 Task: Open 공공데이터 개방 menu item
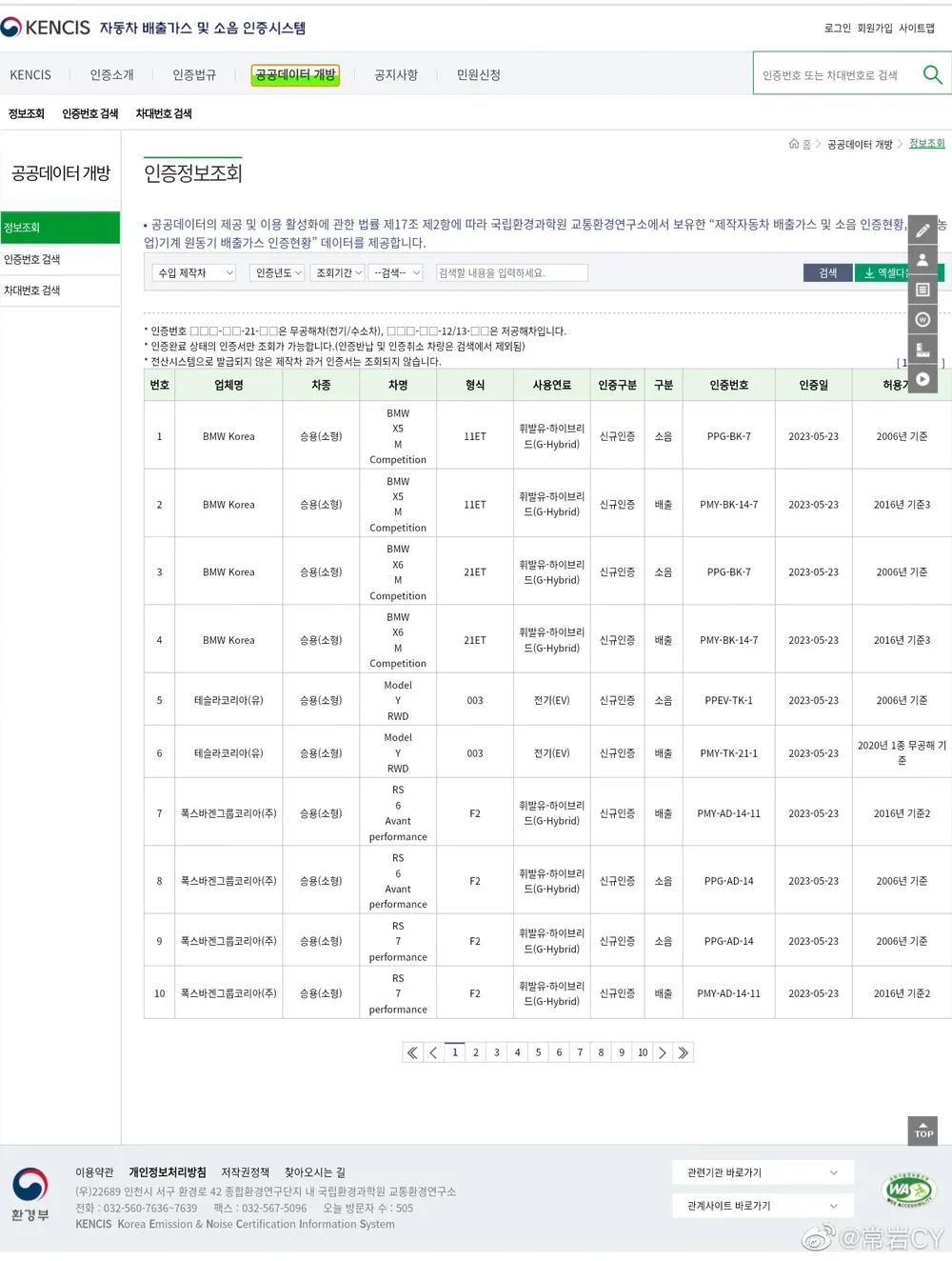(x=295, y=74)
